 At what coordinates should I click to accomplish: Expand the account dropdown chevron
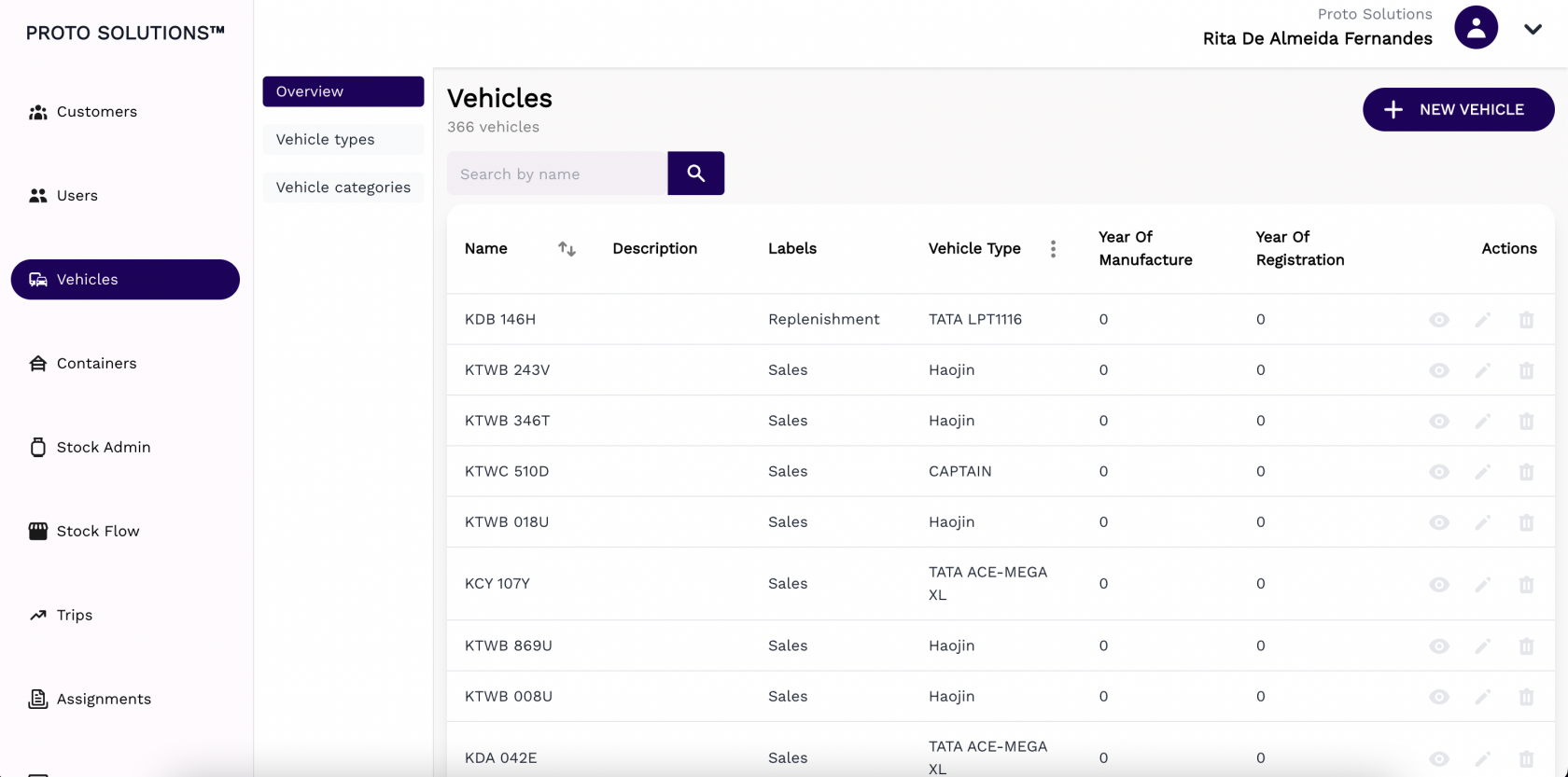pyautogui.click(x=1533, y=29)
